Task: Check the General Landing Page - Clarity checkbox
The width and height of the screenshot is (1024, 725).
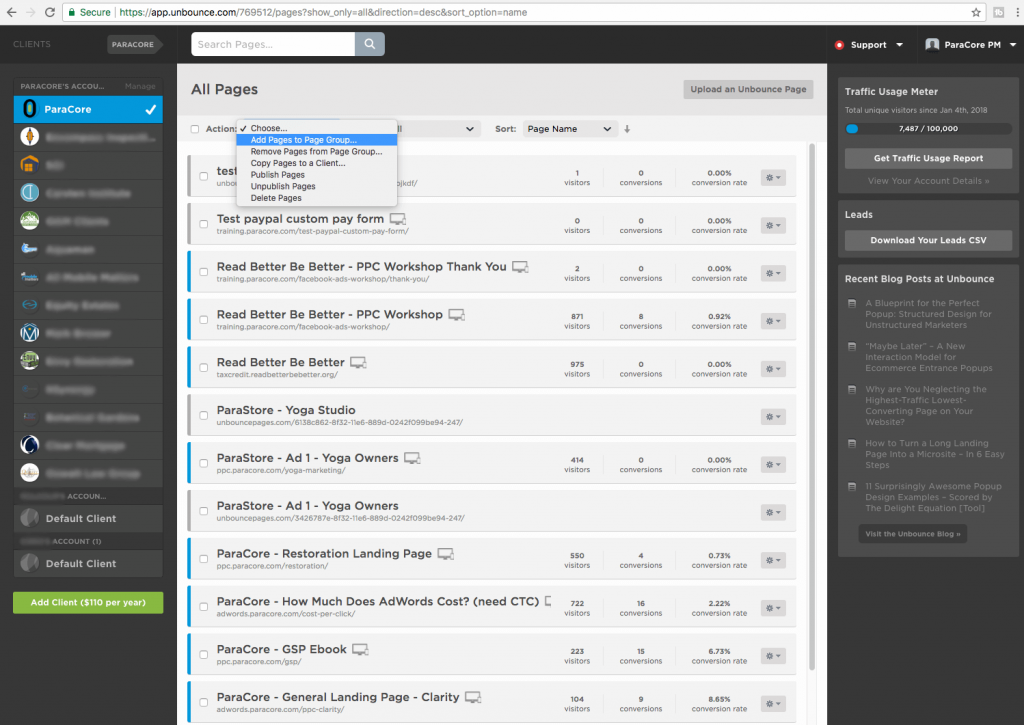Action: coord(204,702)
